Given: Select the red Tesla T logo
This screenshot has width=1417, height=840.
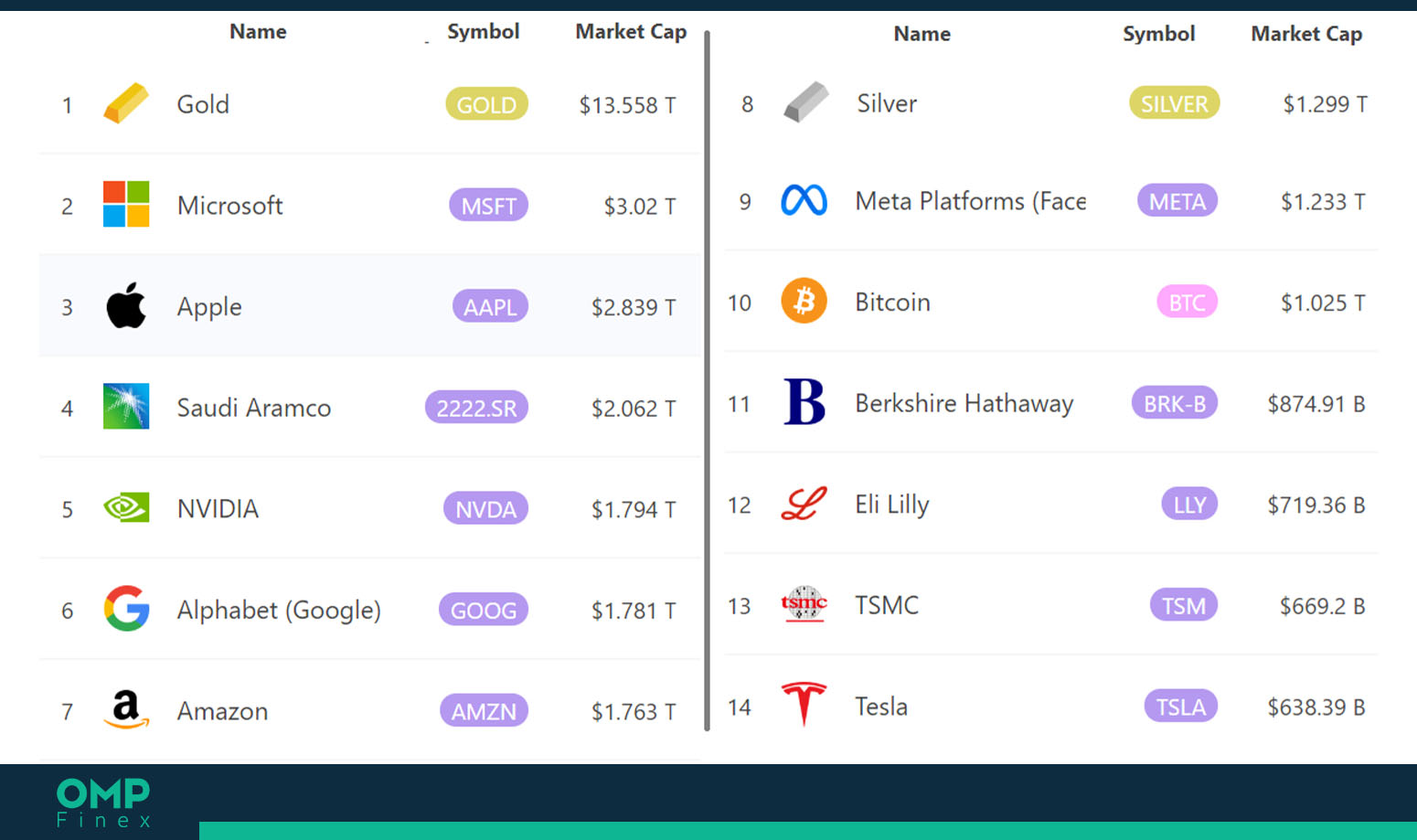Looking at the screenshot, I should point(804,705).
